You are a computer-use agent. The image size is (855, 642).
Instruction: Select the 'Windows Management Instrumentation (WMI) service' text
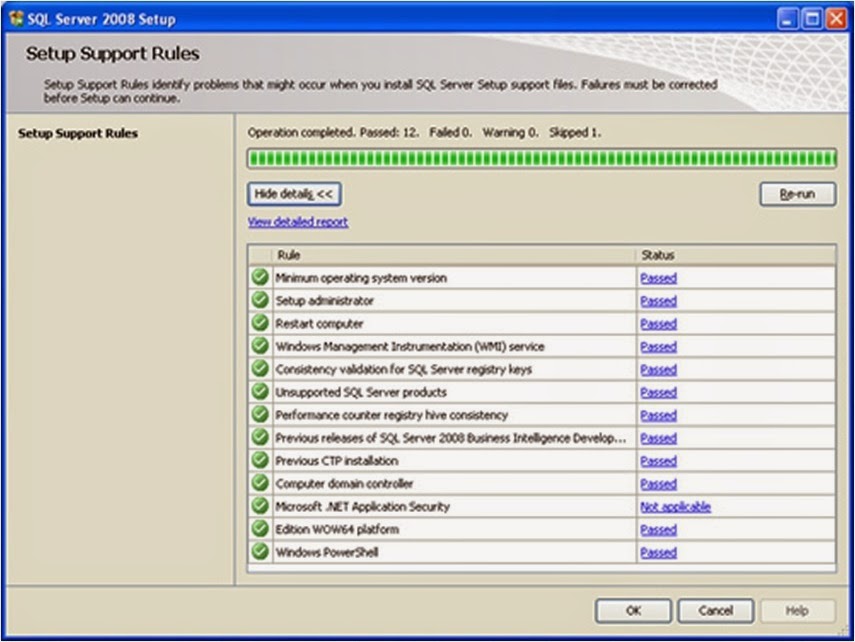tap(410, 346)
